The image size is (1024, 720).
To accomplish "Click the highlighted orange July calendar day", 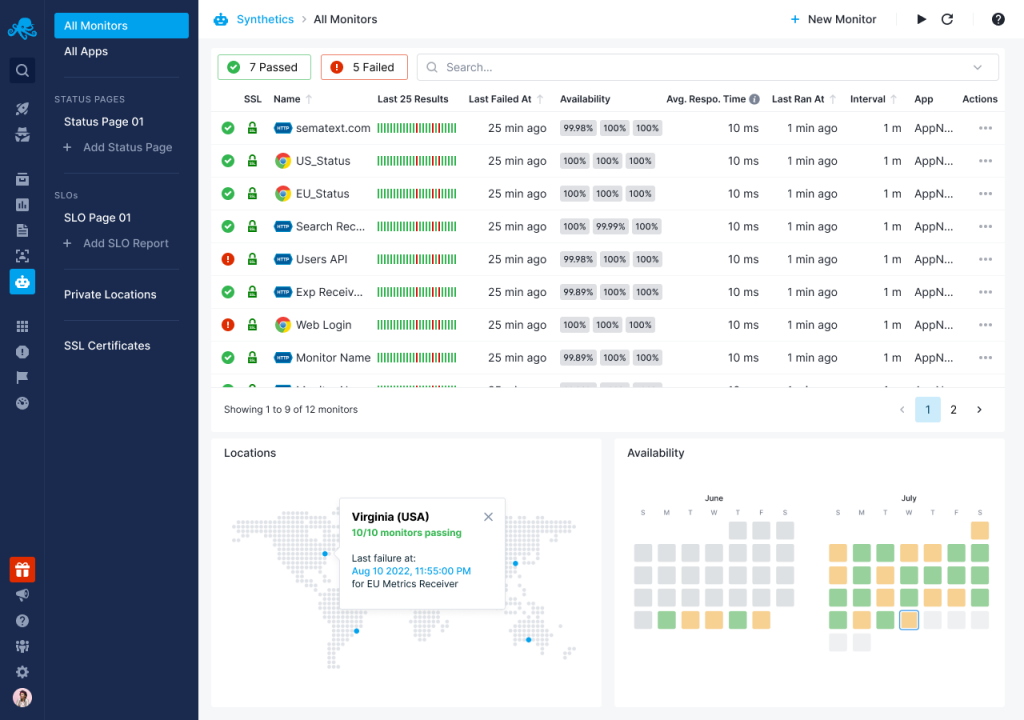I will point(909,619).
